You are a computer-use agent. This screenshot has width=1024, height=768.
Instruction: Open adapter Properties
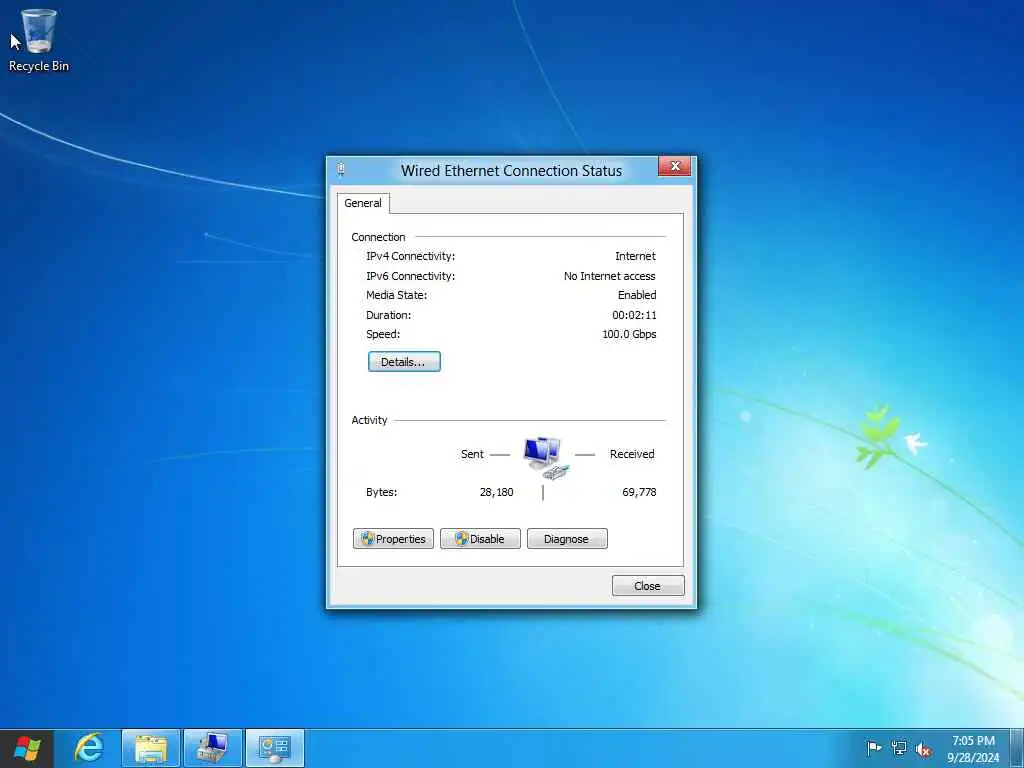(393, 539)
